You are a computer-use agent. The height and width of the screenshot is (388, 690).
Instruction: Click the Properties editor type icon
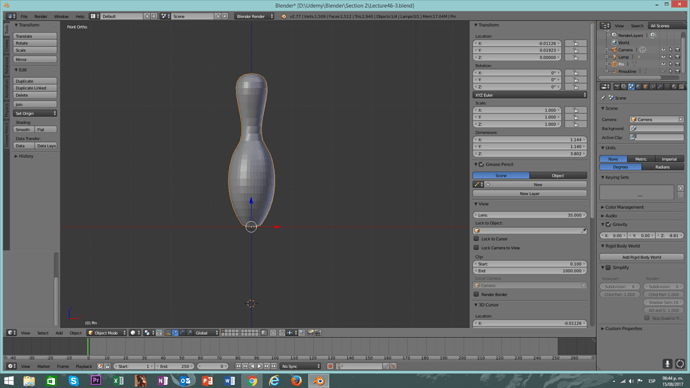[606, 87]
